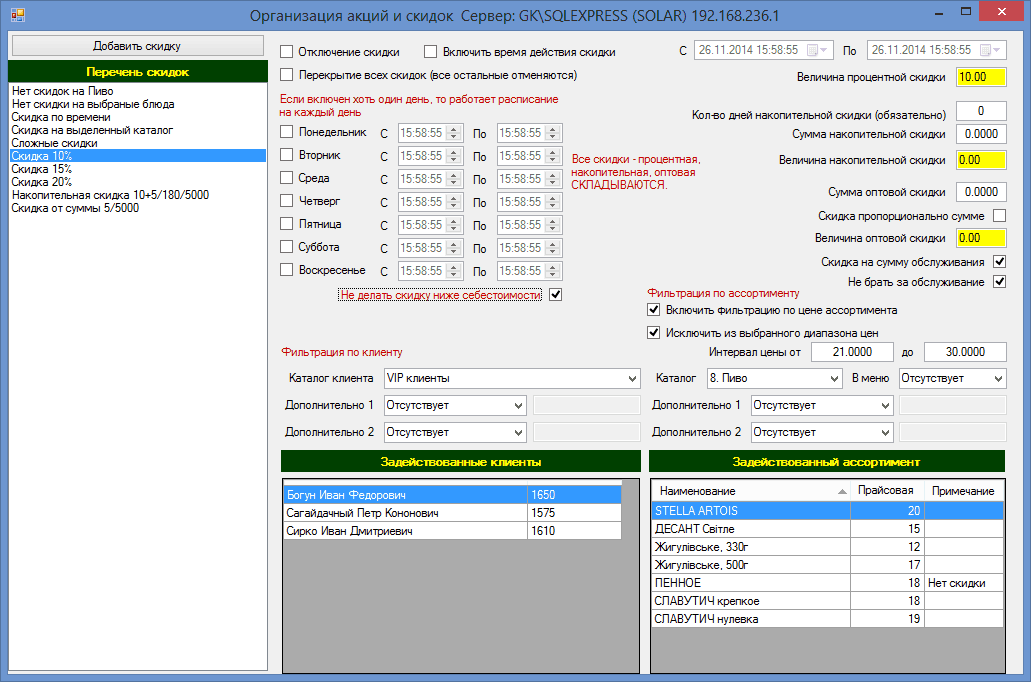Open client 'Дополнительно 1' dropdown
This screenshot has height=682, width=1031.
coord(455,405)
